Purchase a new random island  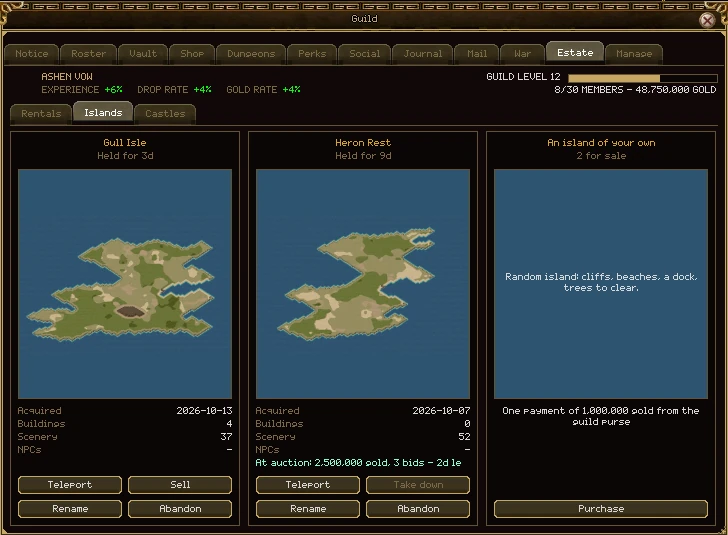(601, 509)
